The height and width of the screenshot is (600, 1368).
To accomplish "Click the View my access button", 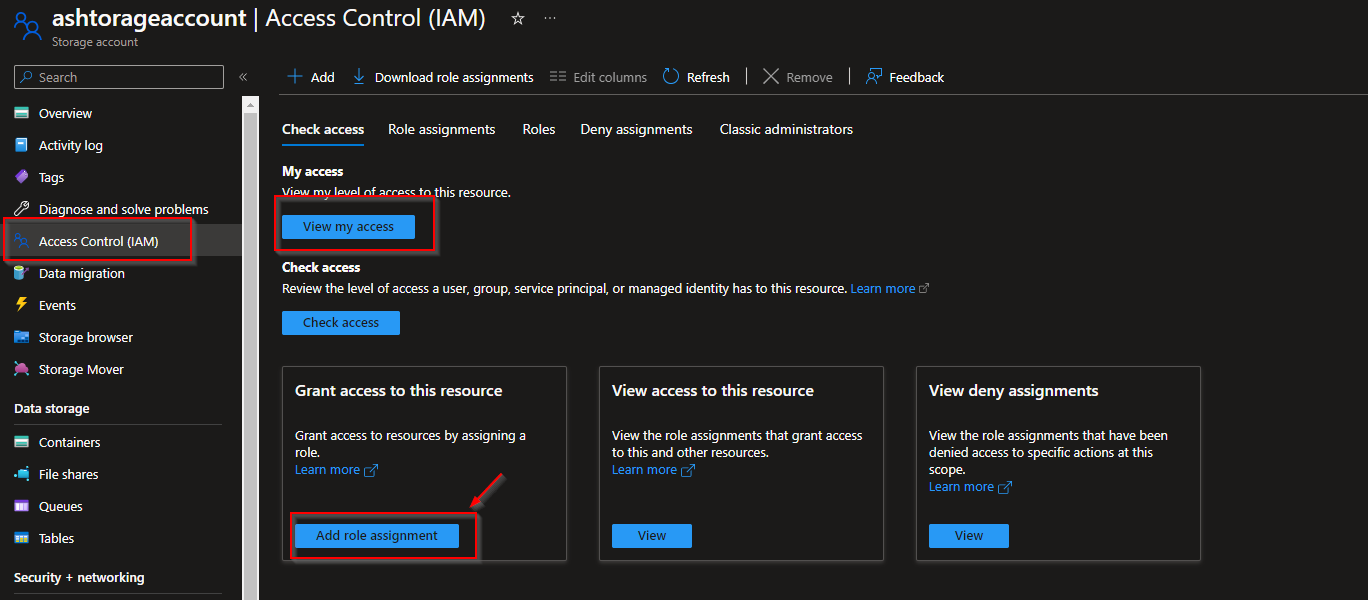I will [x=348, y=226].
